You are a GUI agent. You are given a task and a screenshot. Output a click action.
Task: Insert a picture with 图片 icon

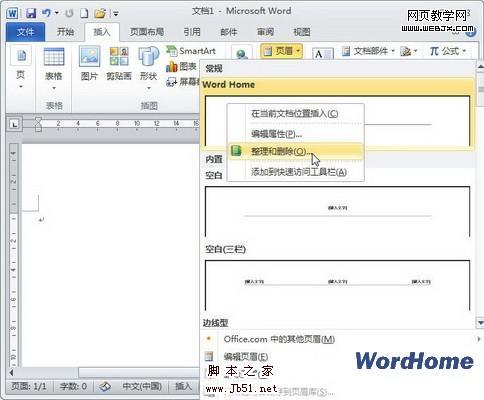(89, 56)
